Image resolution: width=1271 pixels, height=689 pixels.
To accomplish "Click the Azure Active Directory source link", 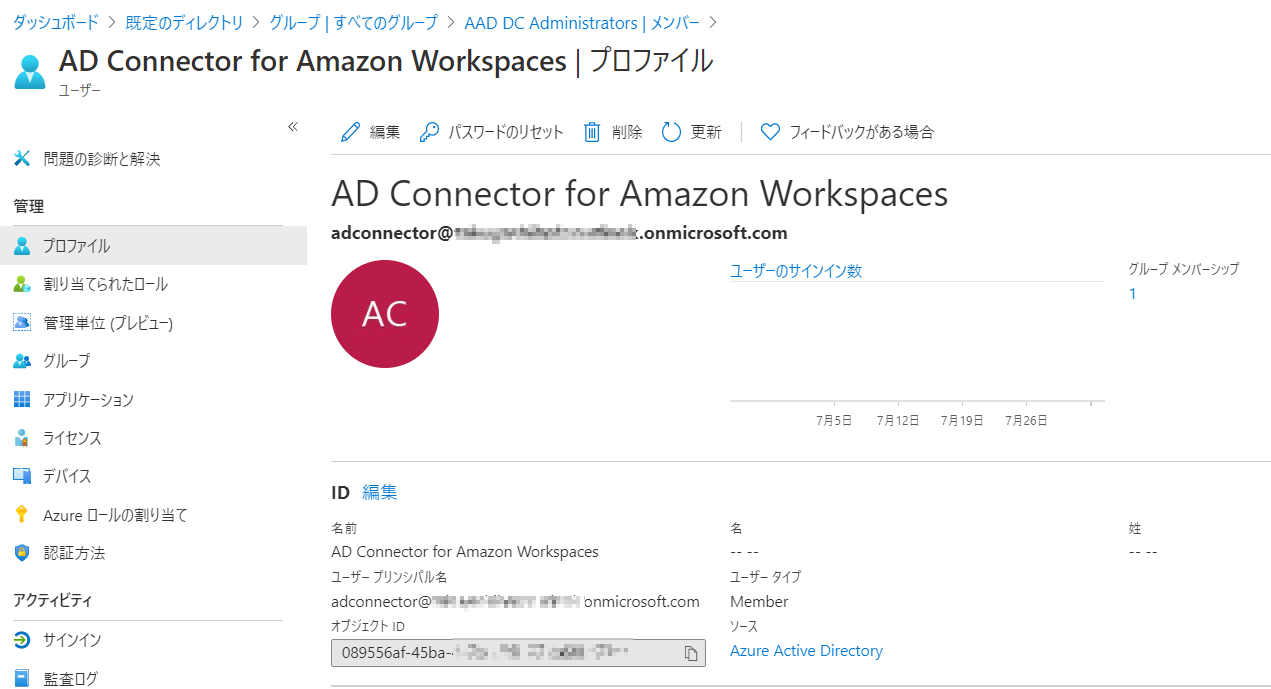I will pos(806,650).
